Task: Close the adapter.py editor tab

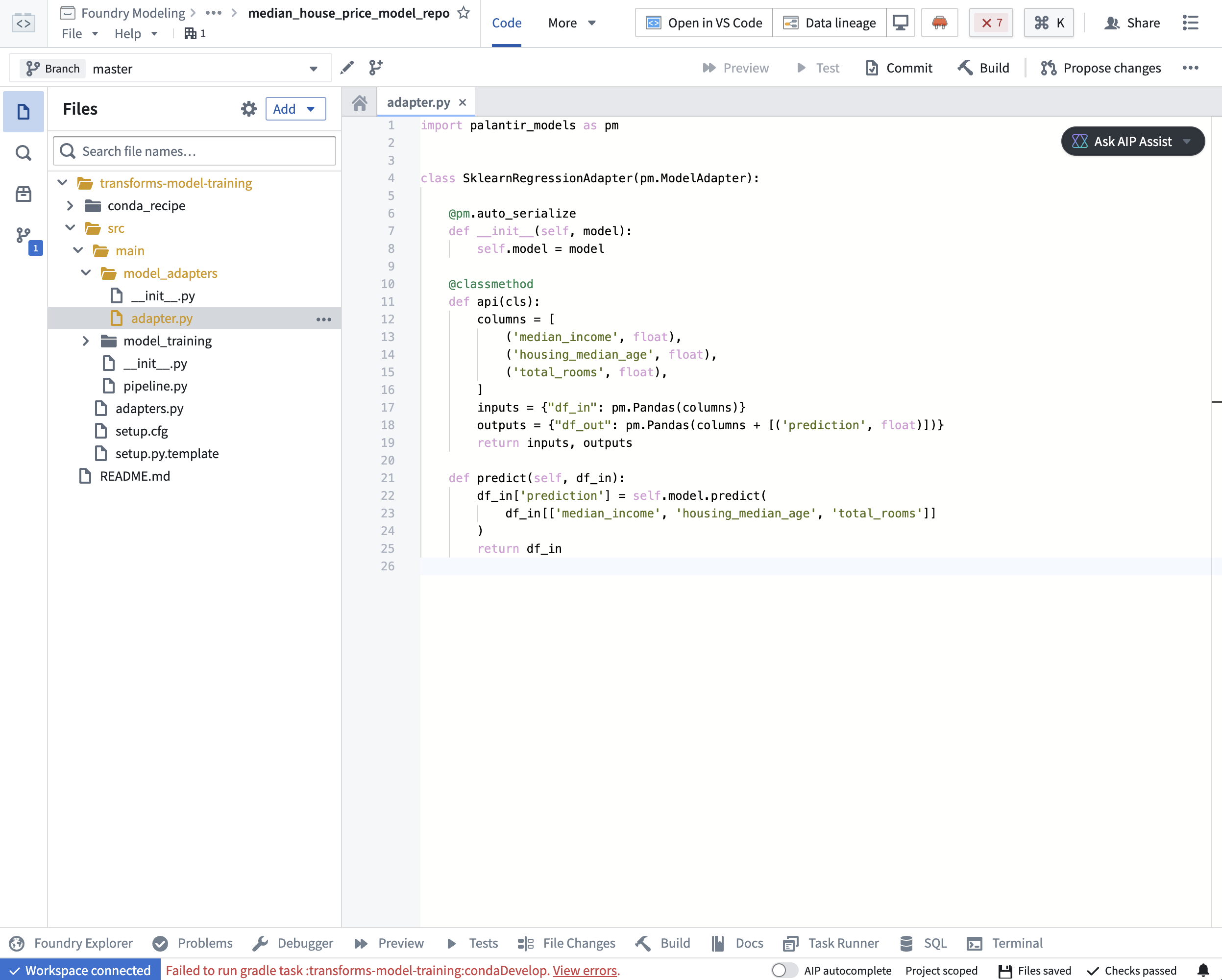Action: [463, 102]
